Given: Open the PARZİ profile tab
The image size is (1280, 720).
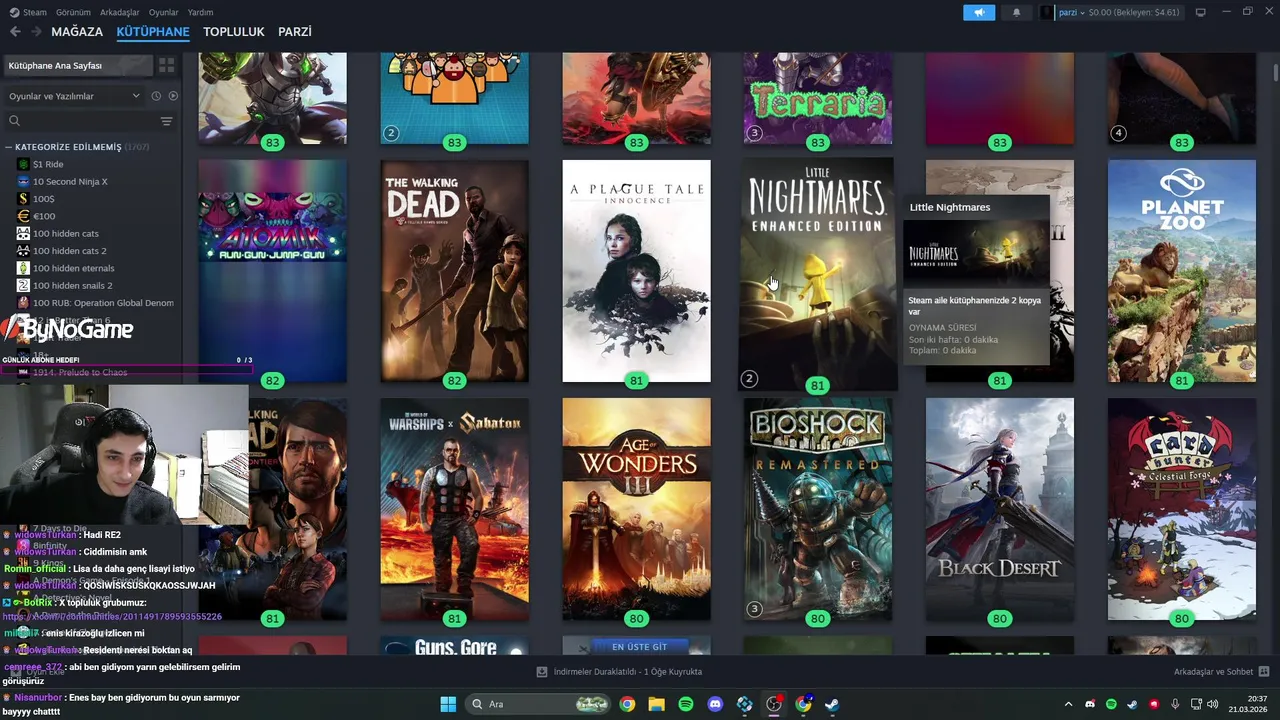Looking at the screenshot, I should click(295, 32).
